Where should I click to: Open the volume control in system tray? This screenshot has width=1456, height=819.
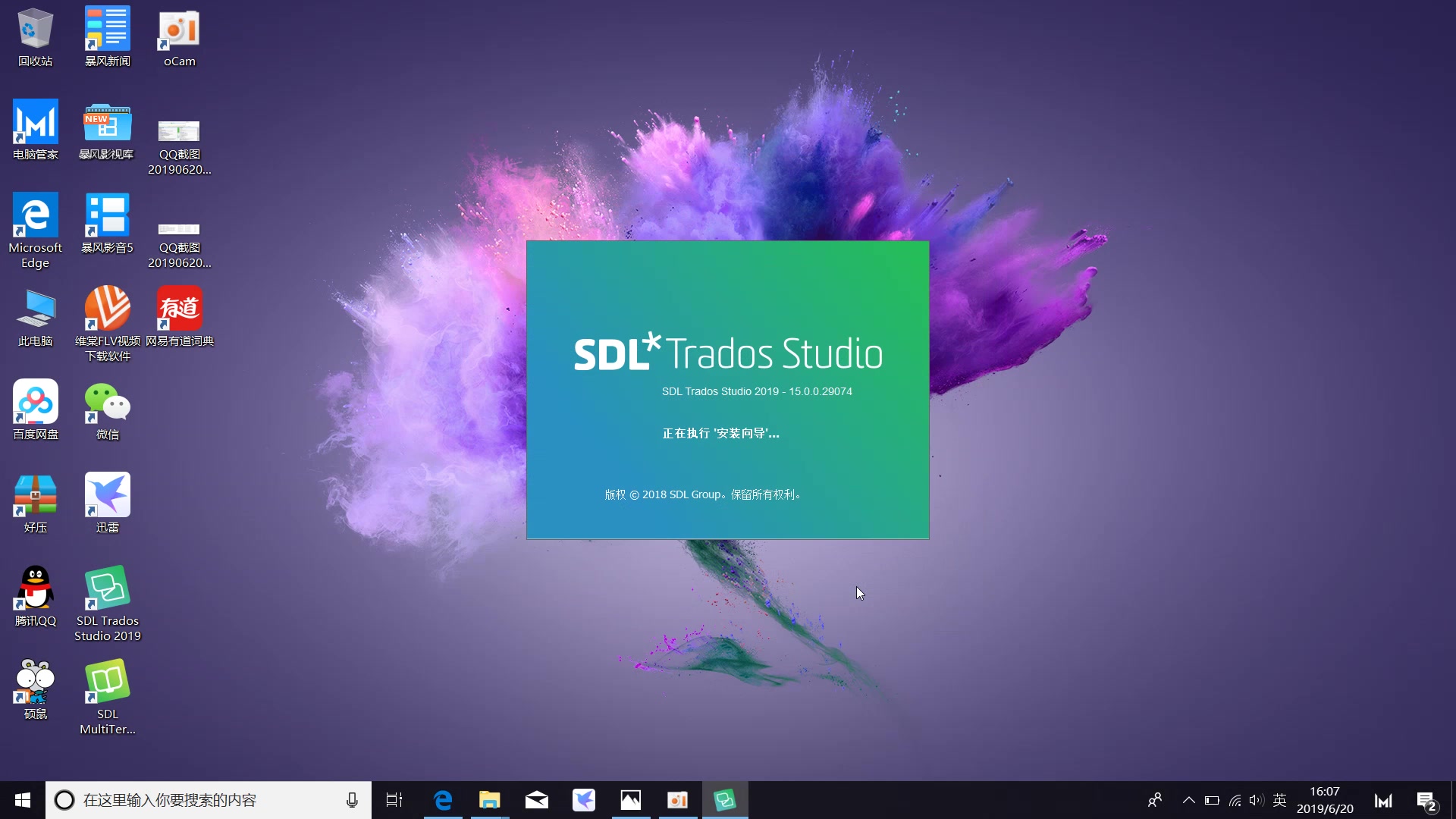pyautogui.click(x=1257, y=800)
